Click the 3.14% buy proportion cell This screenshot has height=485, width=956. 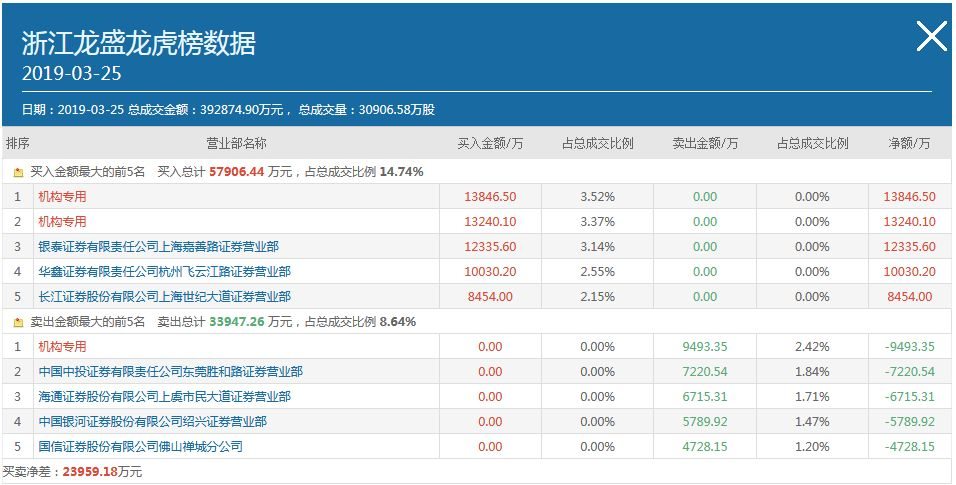[598, 246]
